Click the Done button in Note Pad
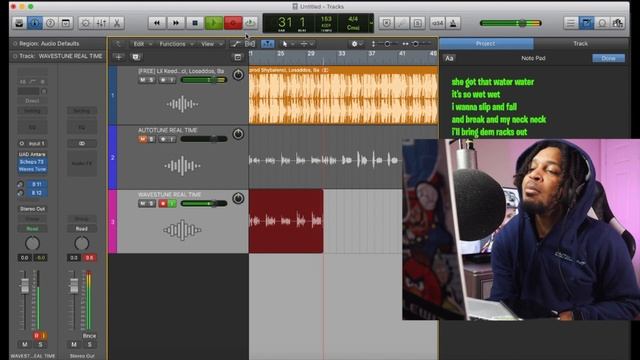Image resolution: width=640 pixels, height=360 pixels. tap(608, 58)
